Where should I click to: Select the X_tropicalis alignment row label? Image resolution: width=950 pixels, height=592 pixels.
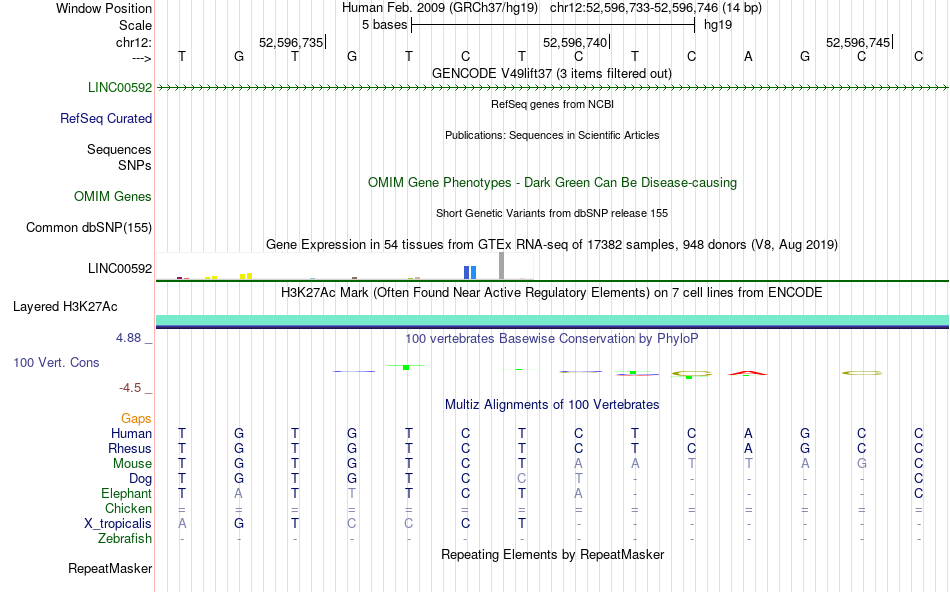click(x=118, y=524)
